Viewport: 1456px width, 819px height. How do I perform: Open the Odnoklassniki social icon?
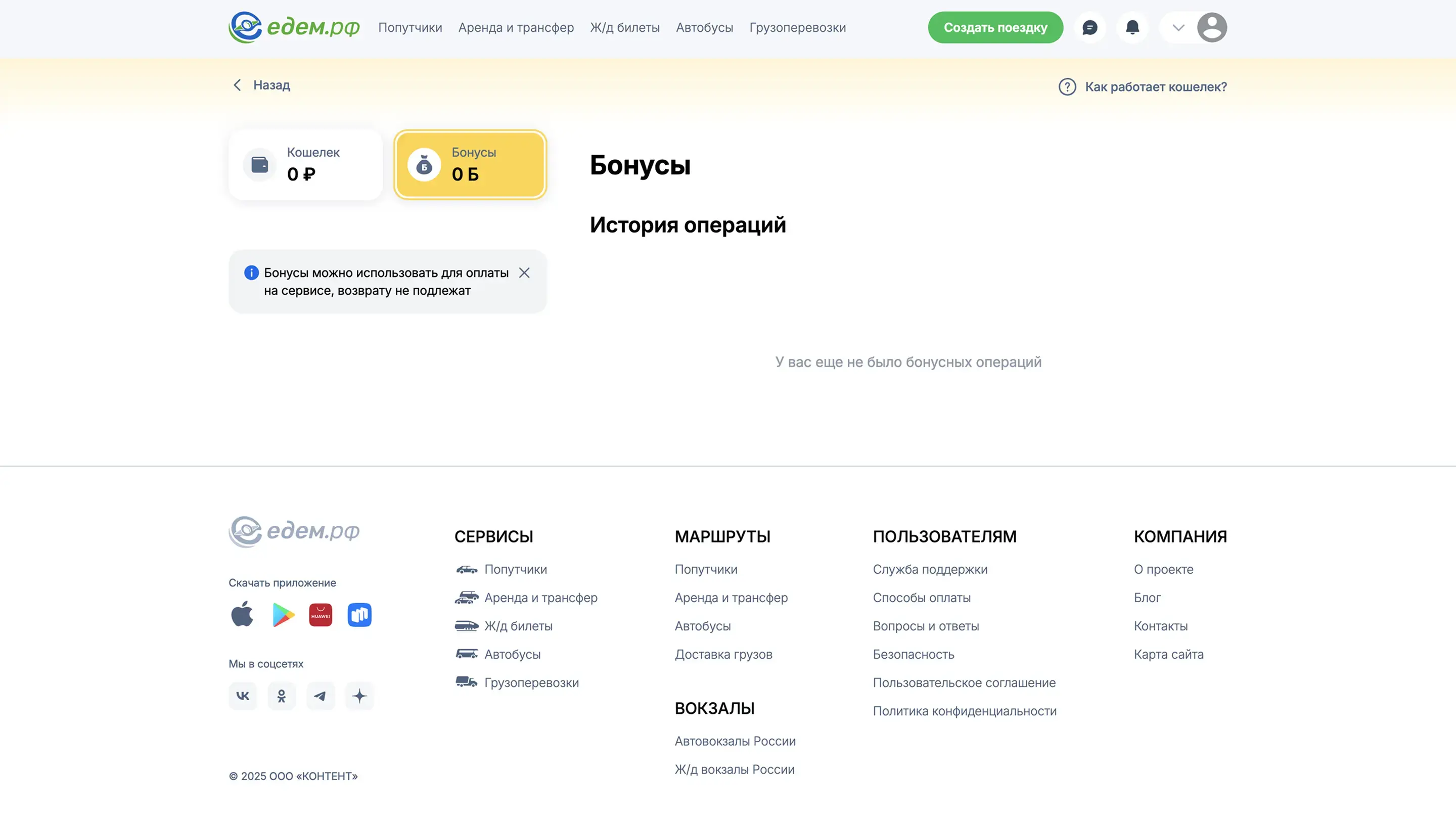click(x=282, y=696)
